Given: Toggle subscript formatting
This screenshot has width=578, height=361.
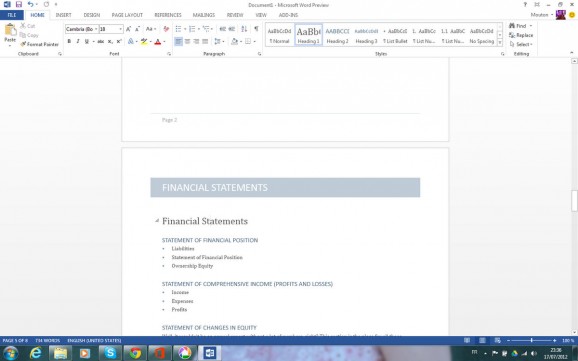Looking at the screenshot, I should point(110,41).
